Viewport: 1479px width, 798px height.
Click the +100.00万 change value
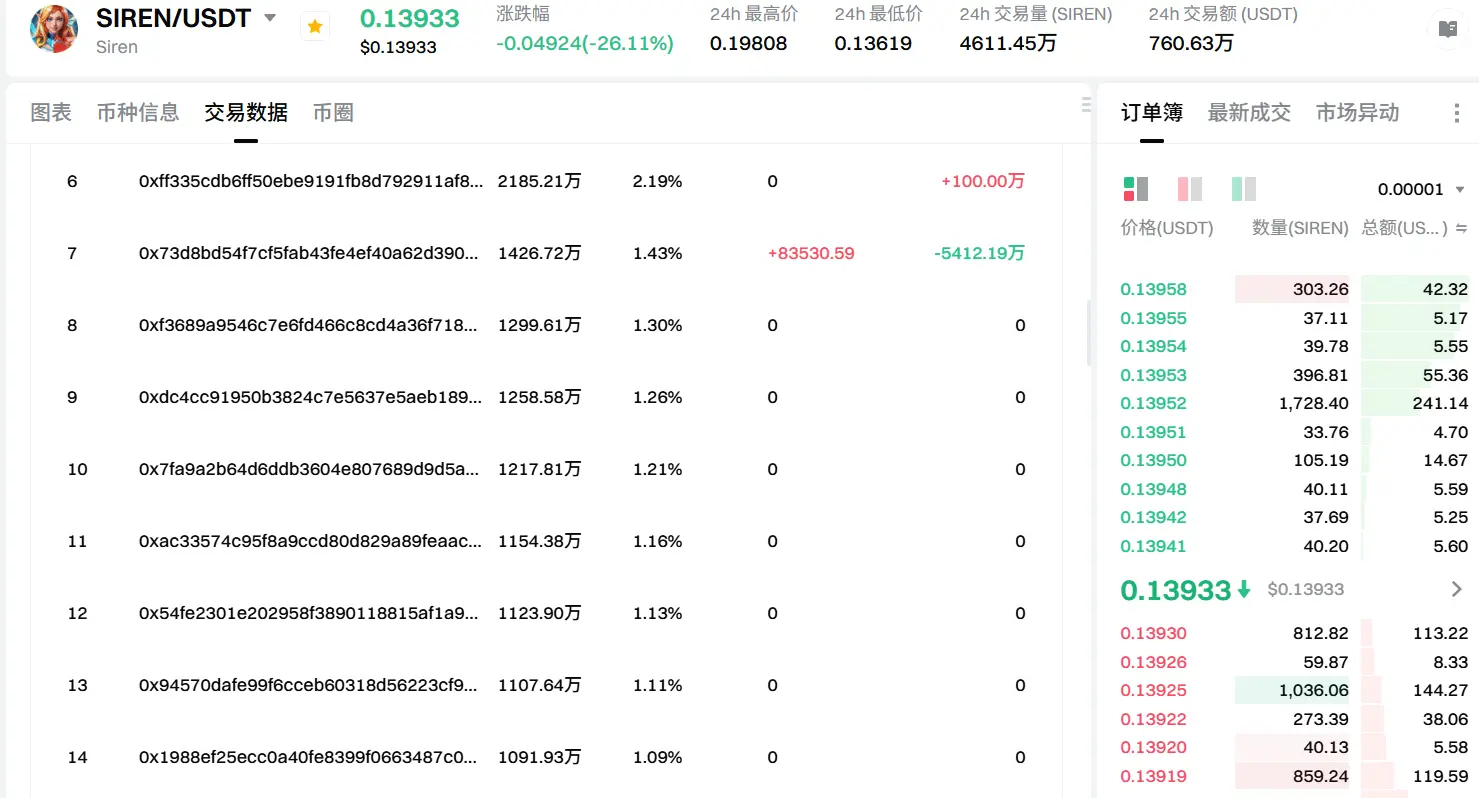[x=983, y=181]
